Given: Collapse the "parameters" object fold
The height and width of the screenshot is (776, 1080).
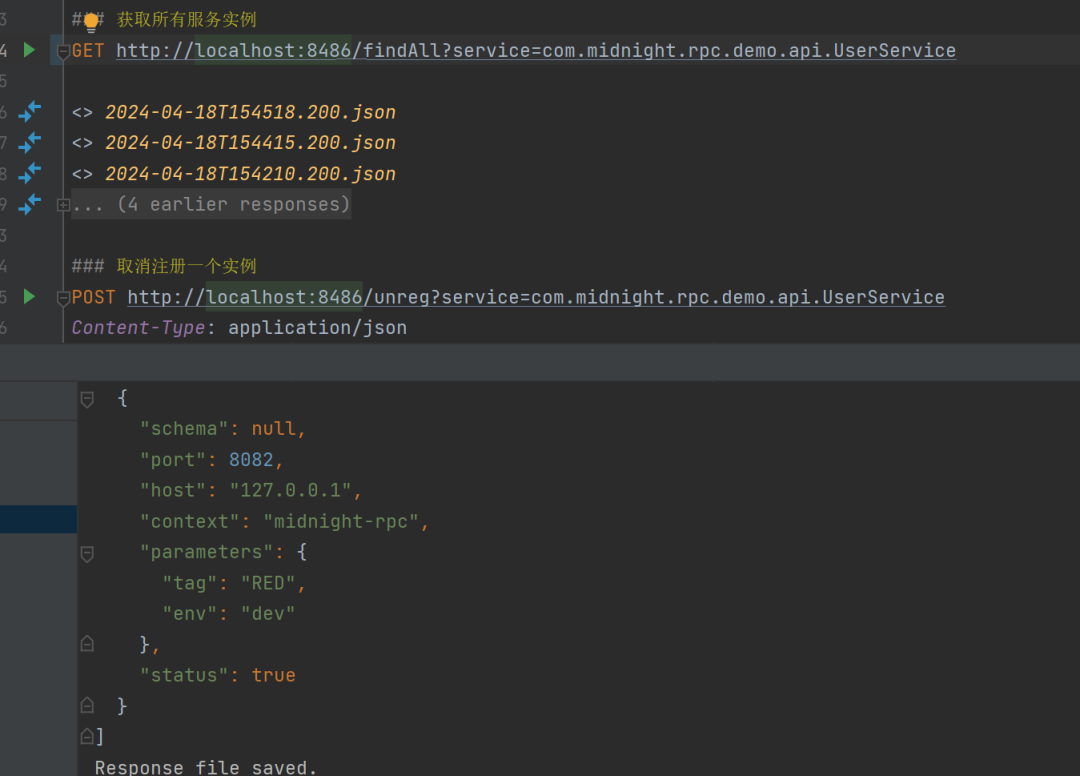Looking at the screenshot, I should (x=87, y=554).
